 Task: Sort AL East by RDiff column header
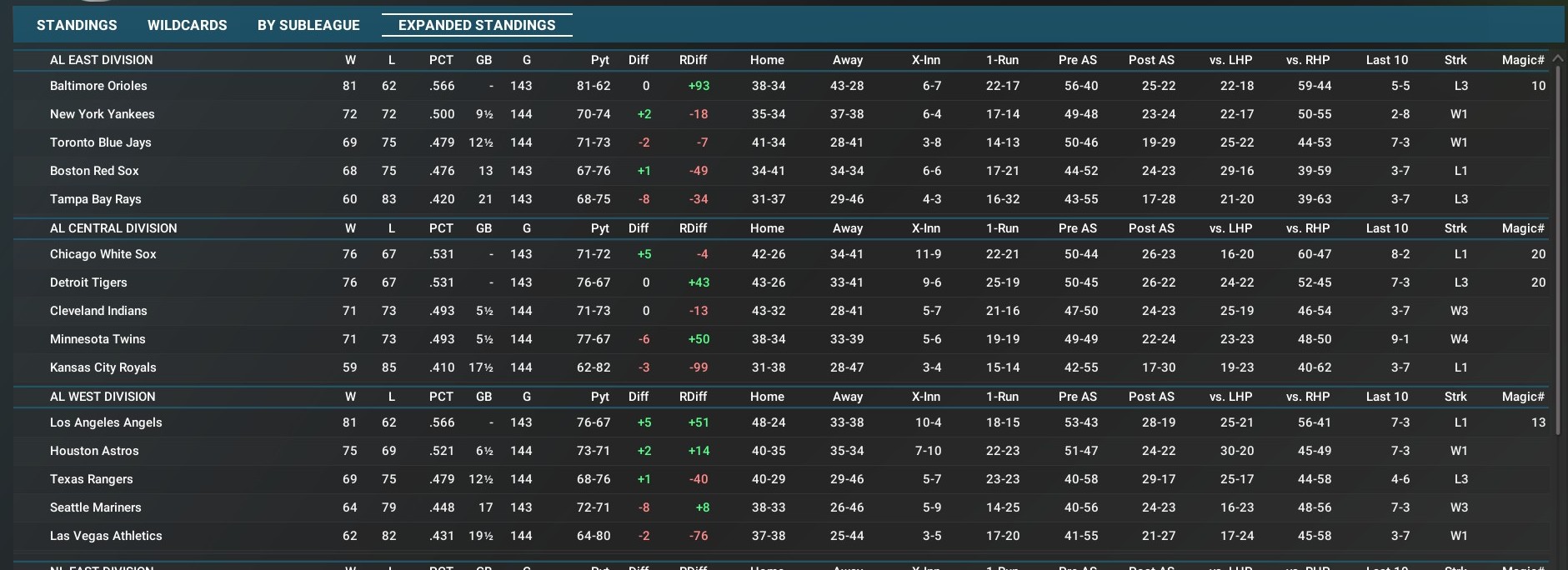pos(693,60)
